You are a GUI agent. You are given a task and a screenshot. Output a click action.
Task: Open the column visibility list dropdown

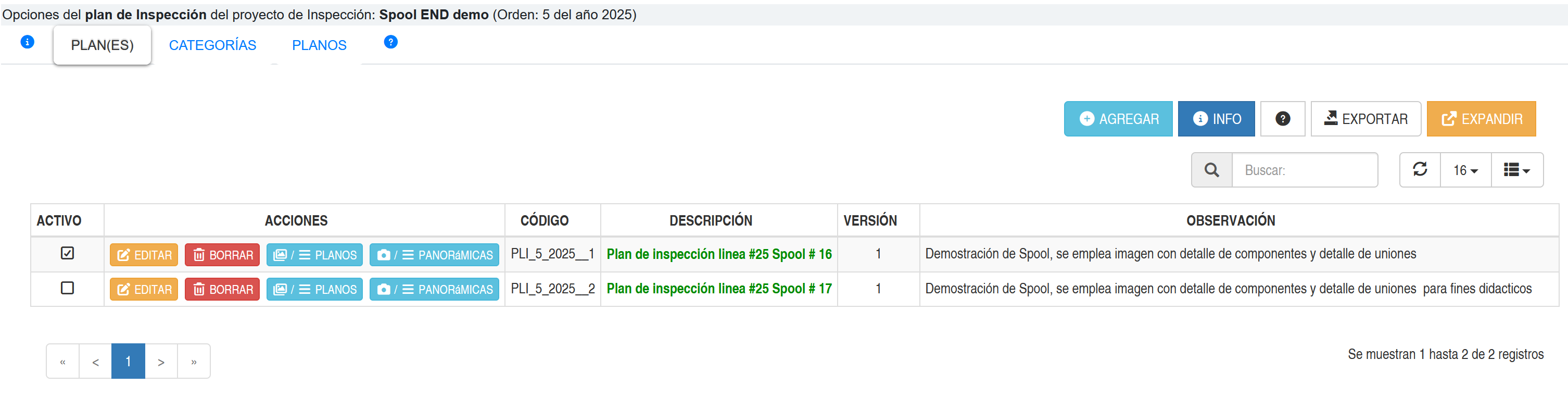point(1516,170)
